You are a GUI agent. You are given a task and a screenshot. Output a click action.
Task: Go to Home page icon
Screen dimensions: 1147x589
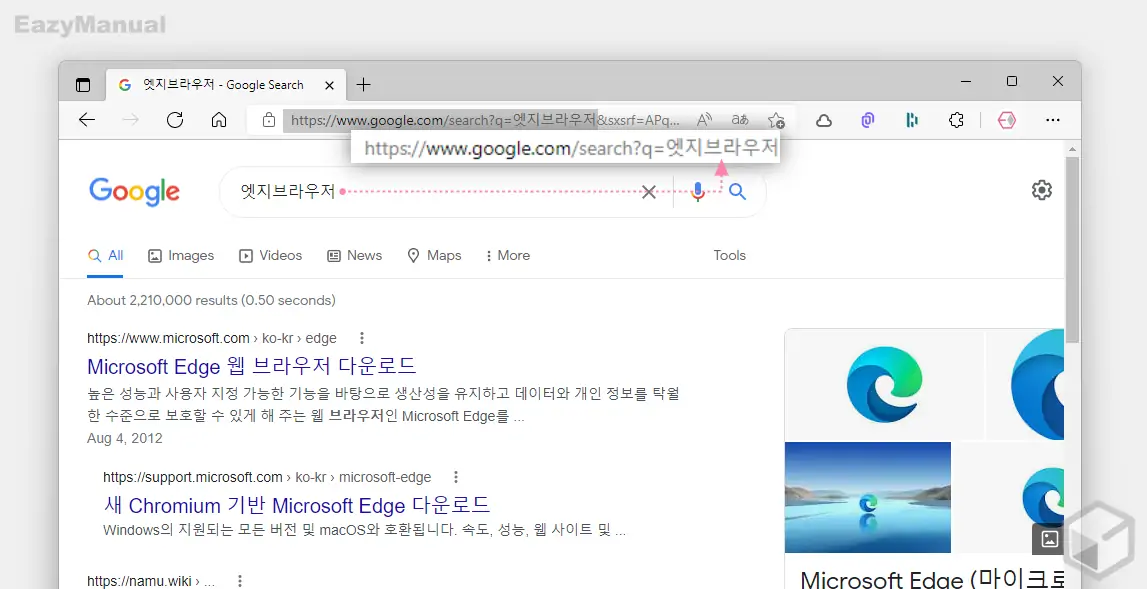point(219,120)
